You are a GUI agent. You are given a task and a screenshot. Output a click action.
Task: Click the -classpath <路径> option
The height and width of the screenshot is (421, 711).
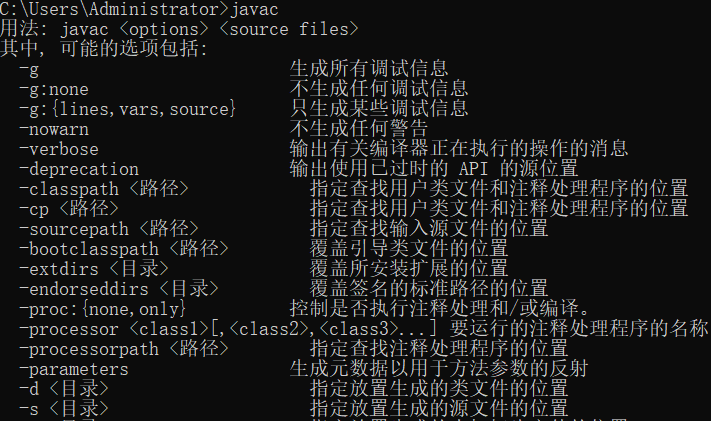(104, 189)
